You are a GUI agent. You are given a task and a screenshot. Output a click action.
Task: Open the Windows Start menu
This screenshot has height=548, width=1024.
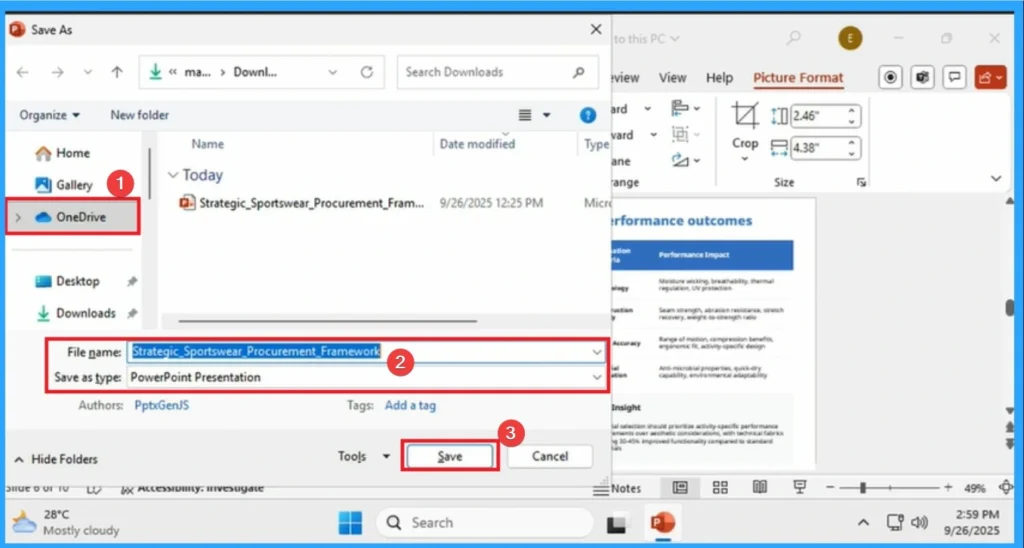point(350,523)
